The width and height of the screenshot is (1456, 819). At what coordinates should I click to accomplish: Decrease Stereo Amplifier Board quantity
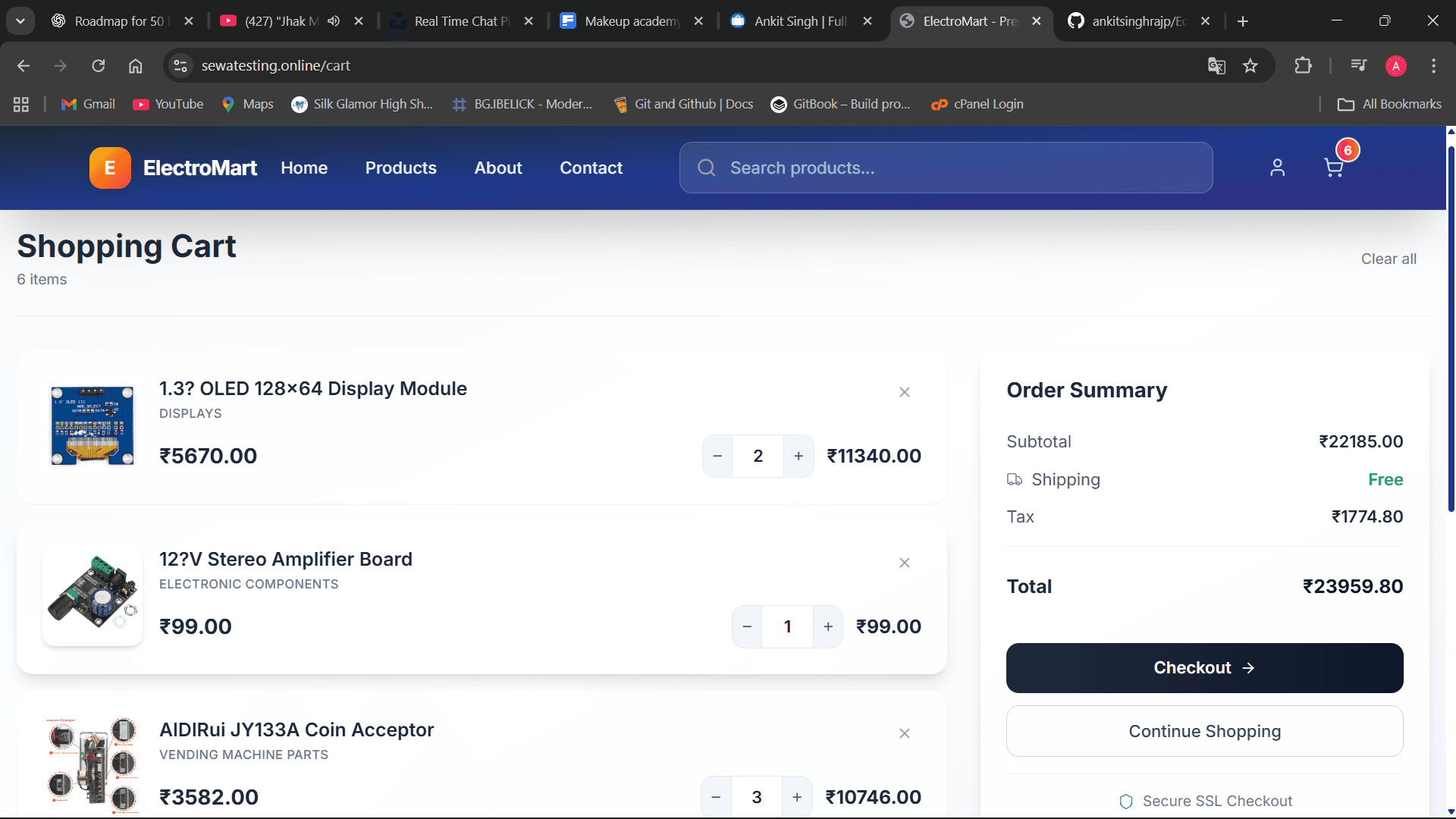(747, 626)
